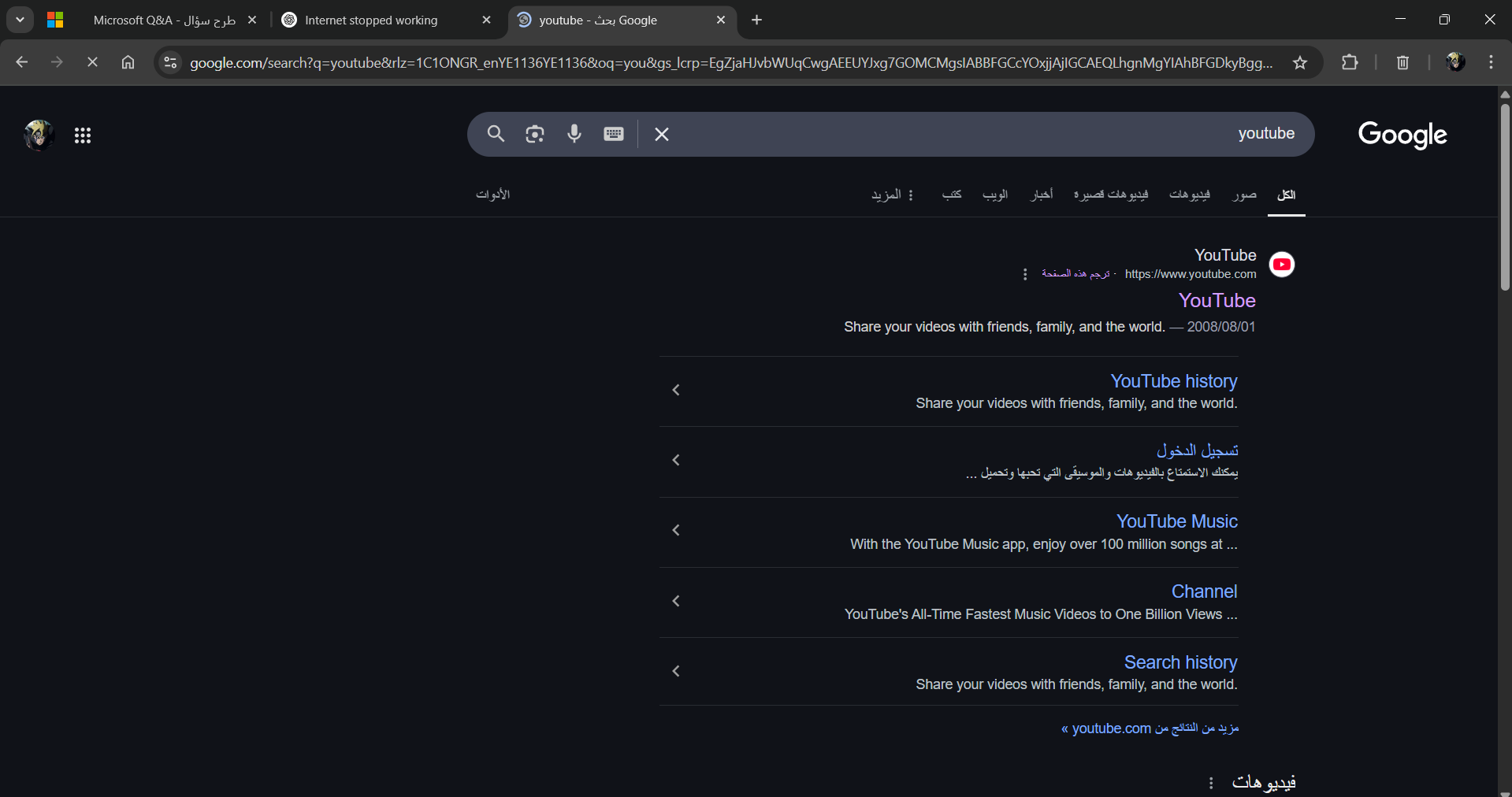Open site permissions via the tune icon

point(169,62)
